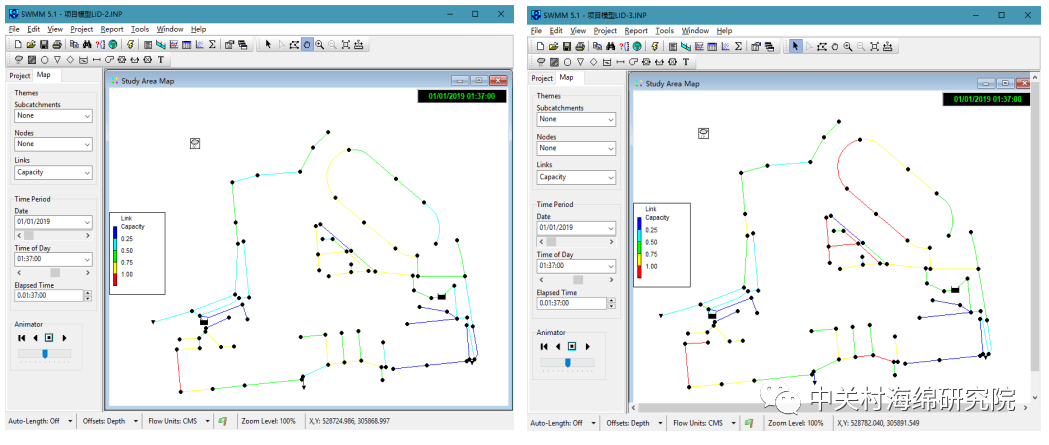Switch to Project tab in right window
The image size is (1049, 445).
click(x=541, y=78)
